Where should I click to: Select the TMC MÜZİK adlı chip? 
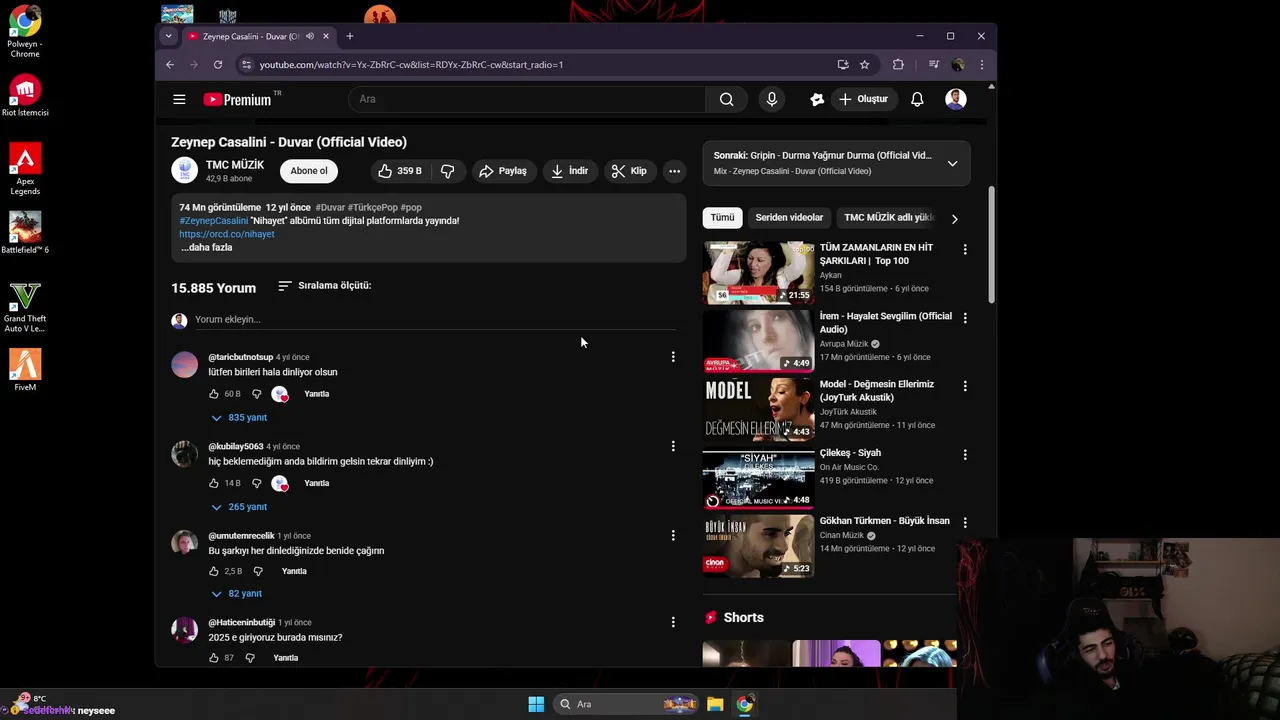click(x=887, y=218)
